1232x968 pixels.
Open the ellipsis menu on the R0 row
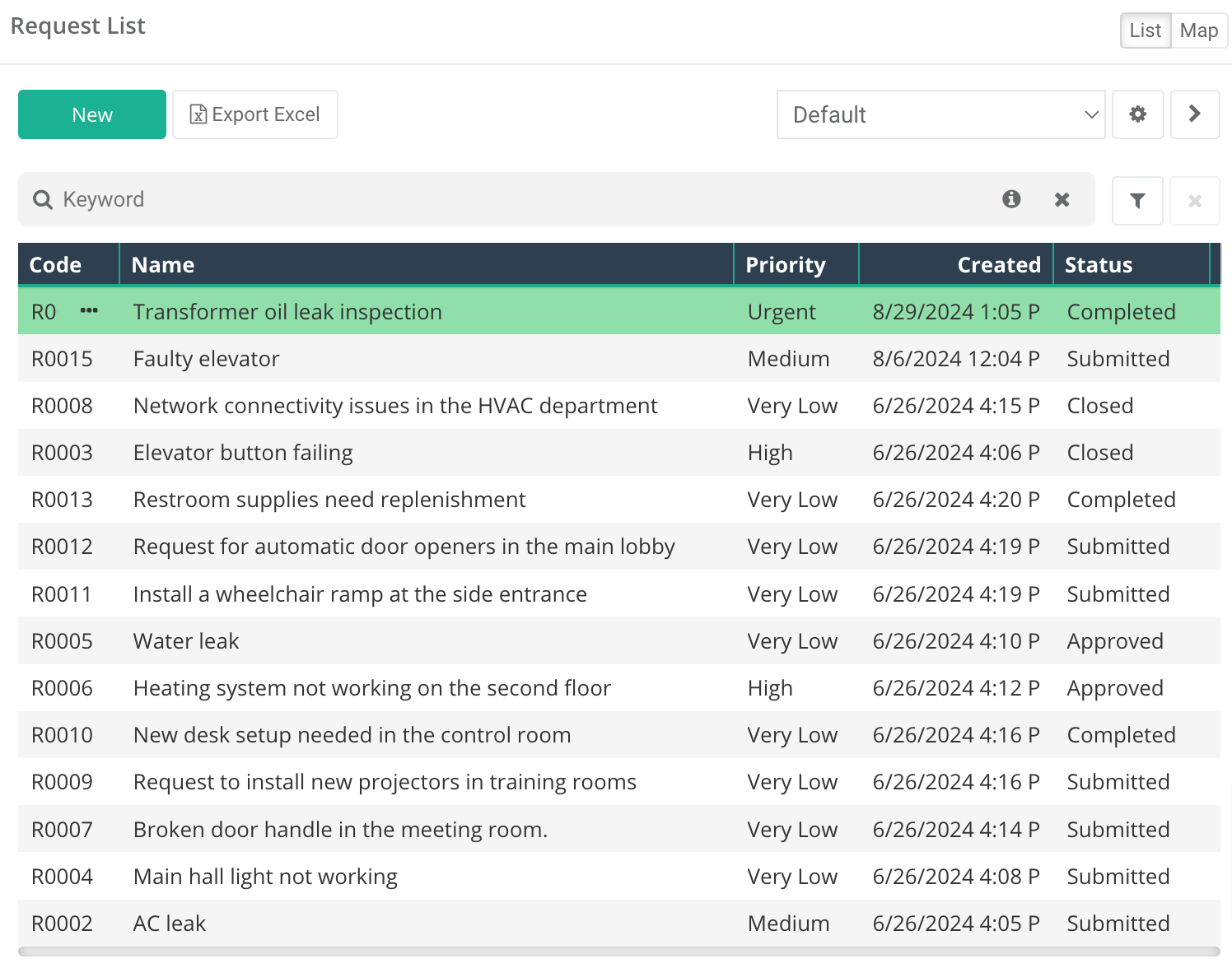point(89,311)
